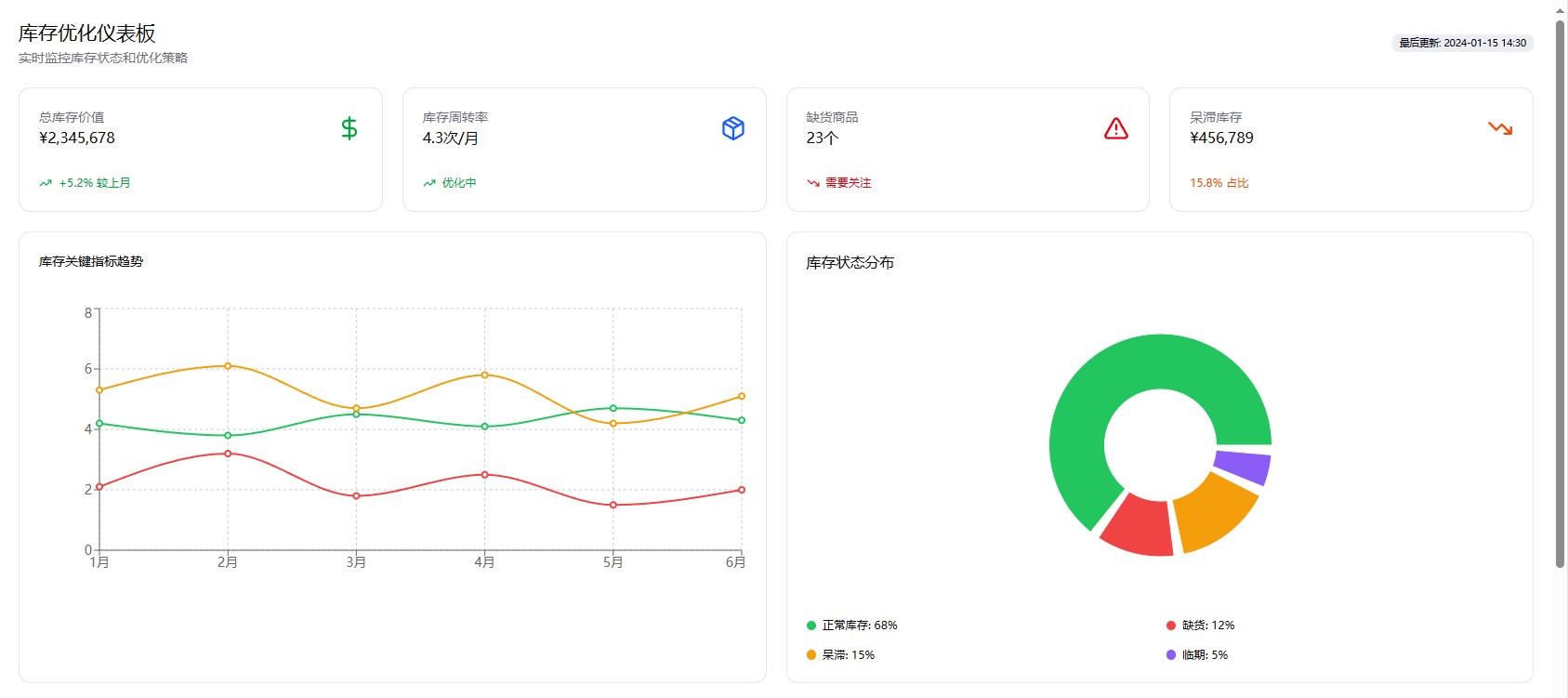This screenshot has width=1568, height=698.
Task: Click the purple donut chart segment
Action: (x=1243, y=467)
